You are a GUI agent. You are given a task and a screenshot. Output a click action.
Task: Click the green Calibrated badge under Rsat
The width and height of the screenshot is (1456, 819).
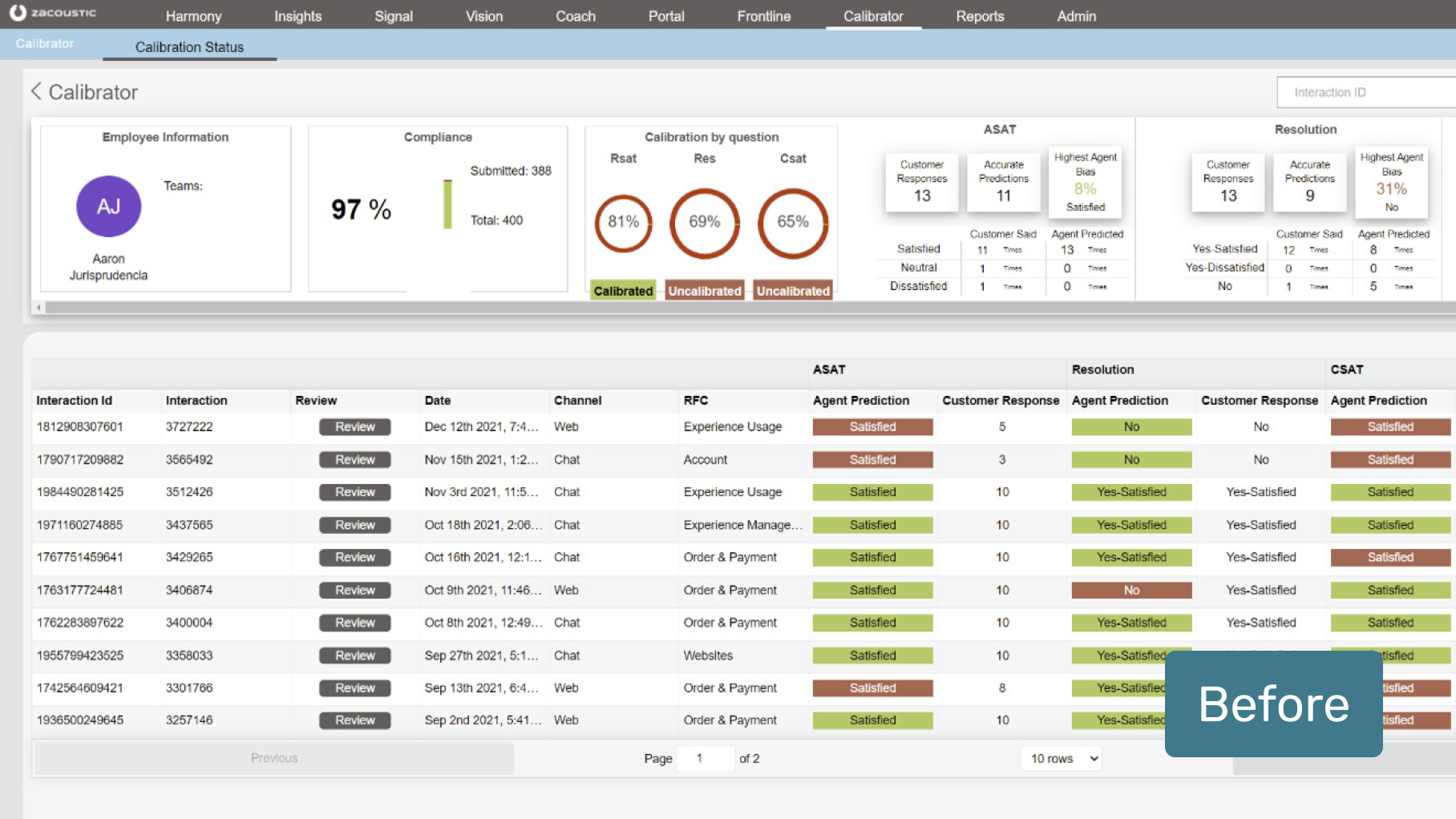[x=623, y=291]
